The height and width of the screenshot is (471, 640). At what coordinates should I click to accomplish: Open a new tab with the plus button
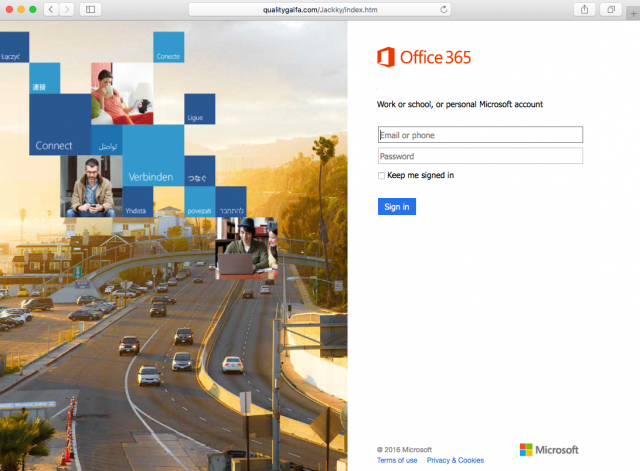633,14
